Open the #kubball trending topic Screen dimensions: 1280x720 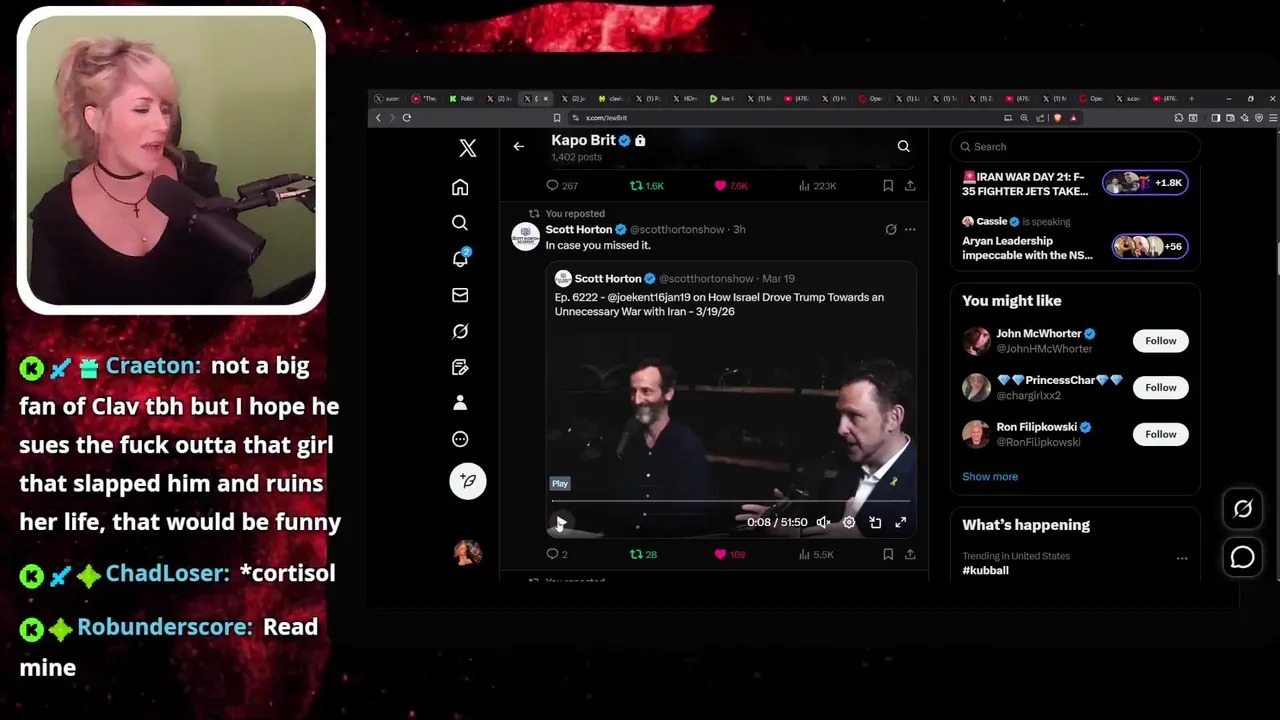(x=985, y=570)
